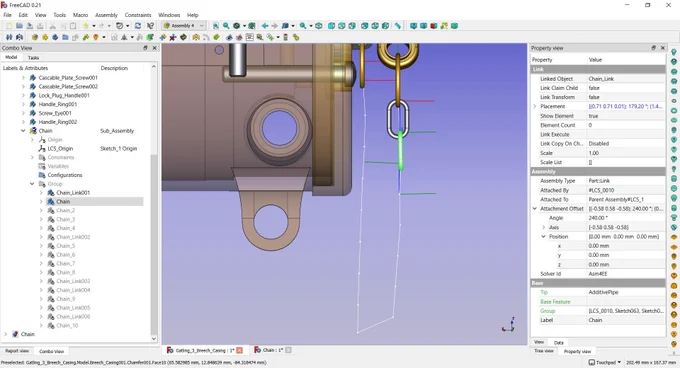Select Handle_Ring002 tree item

point(58,122)
